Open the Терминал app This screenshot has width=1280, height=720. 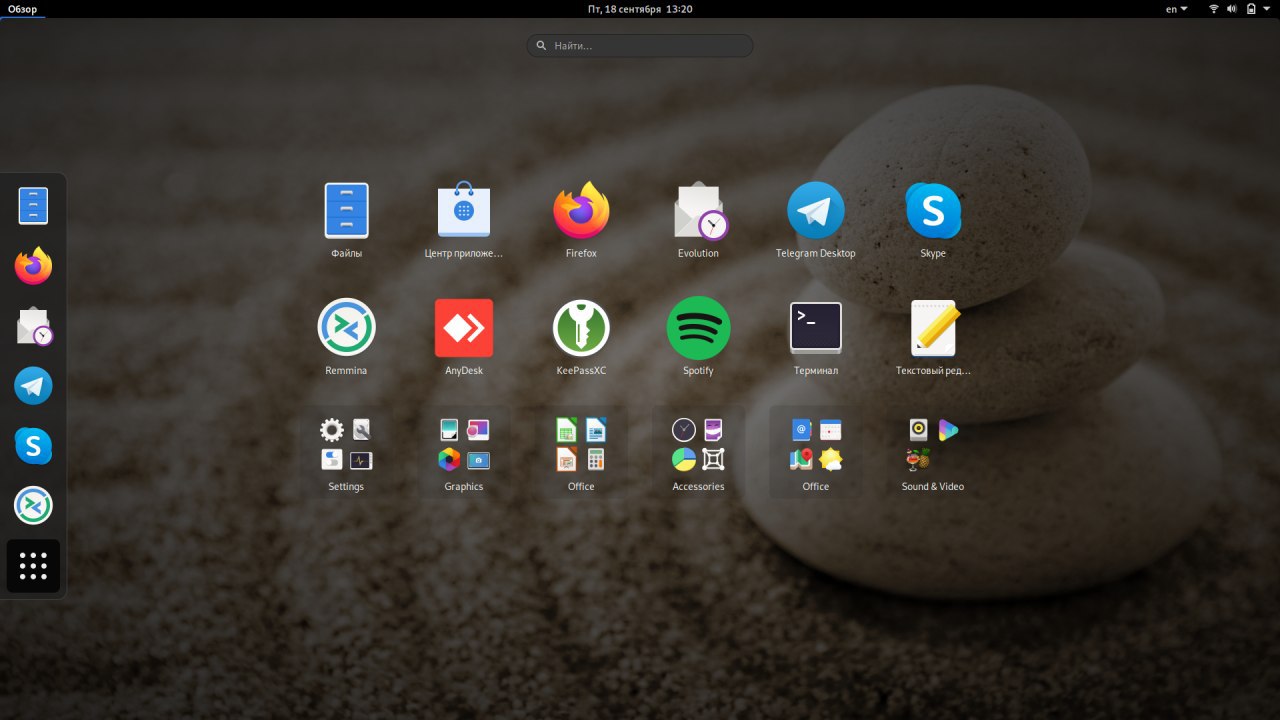coord(816,327)
